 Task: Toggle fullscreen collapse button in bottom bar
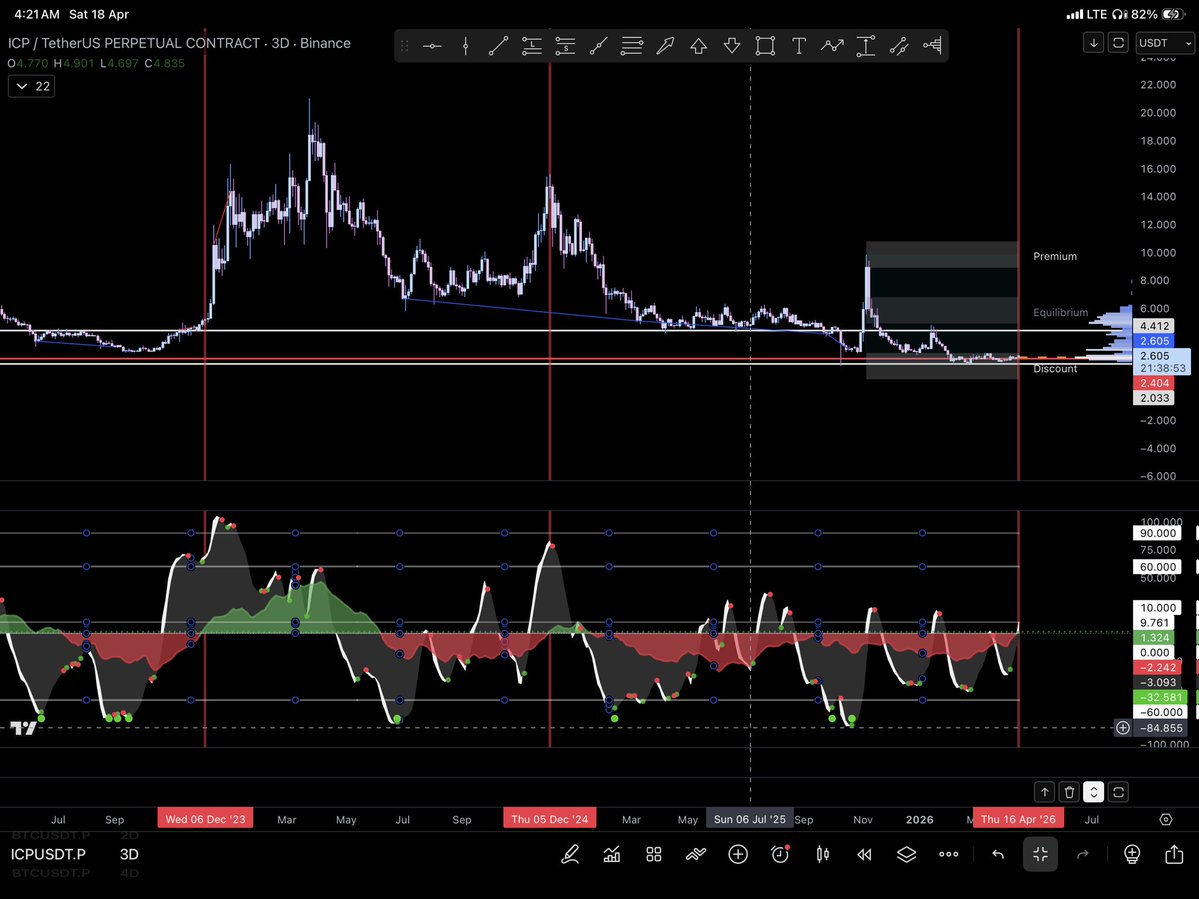click(1040, 854)
